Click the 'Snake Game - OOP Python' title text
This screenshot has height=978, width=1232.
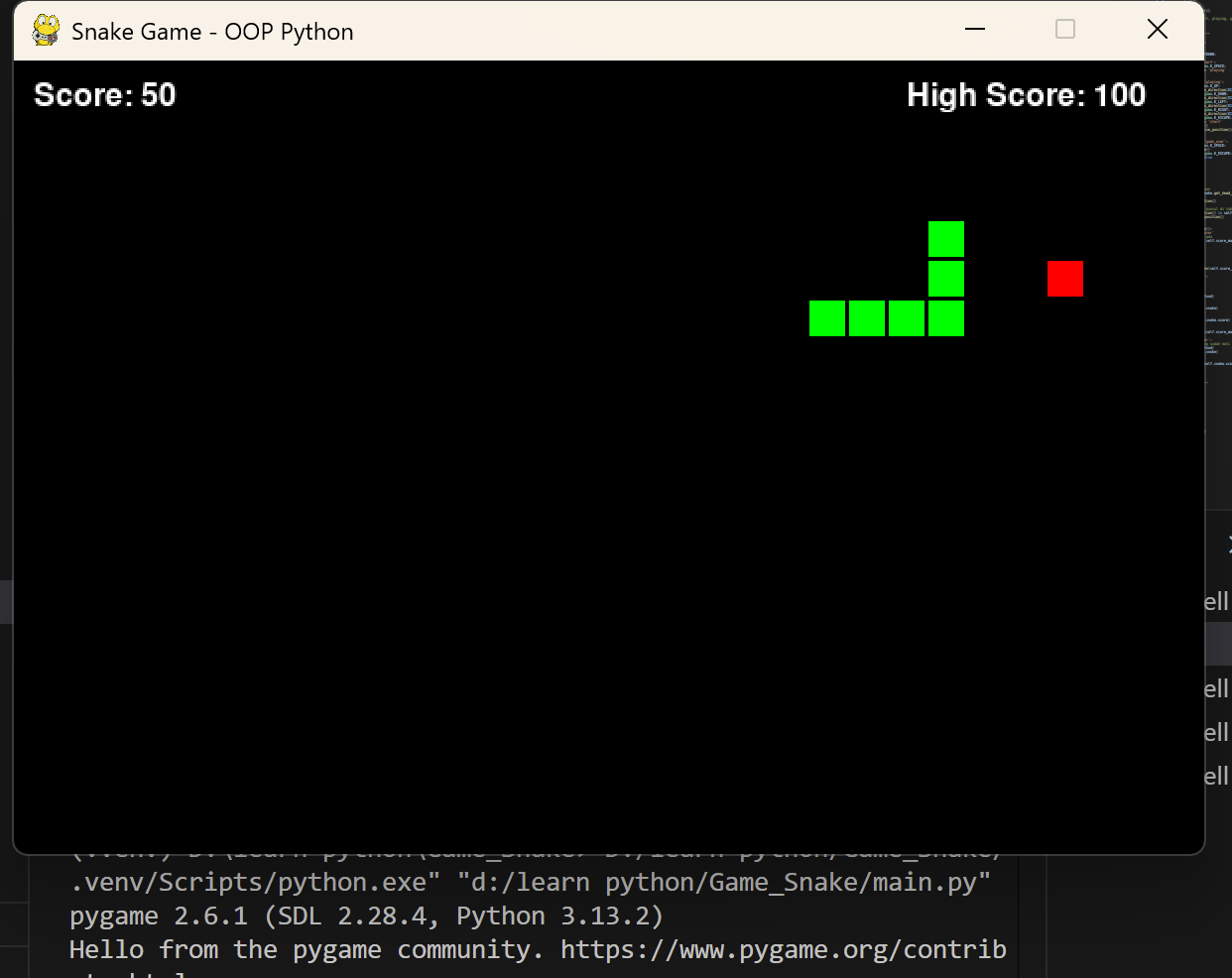pos(211,31)
